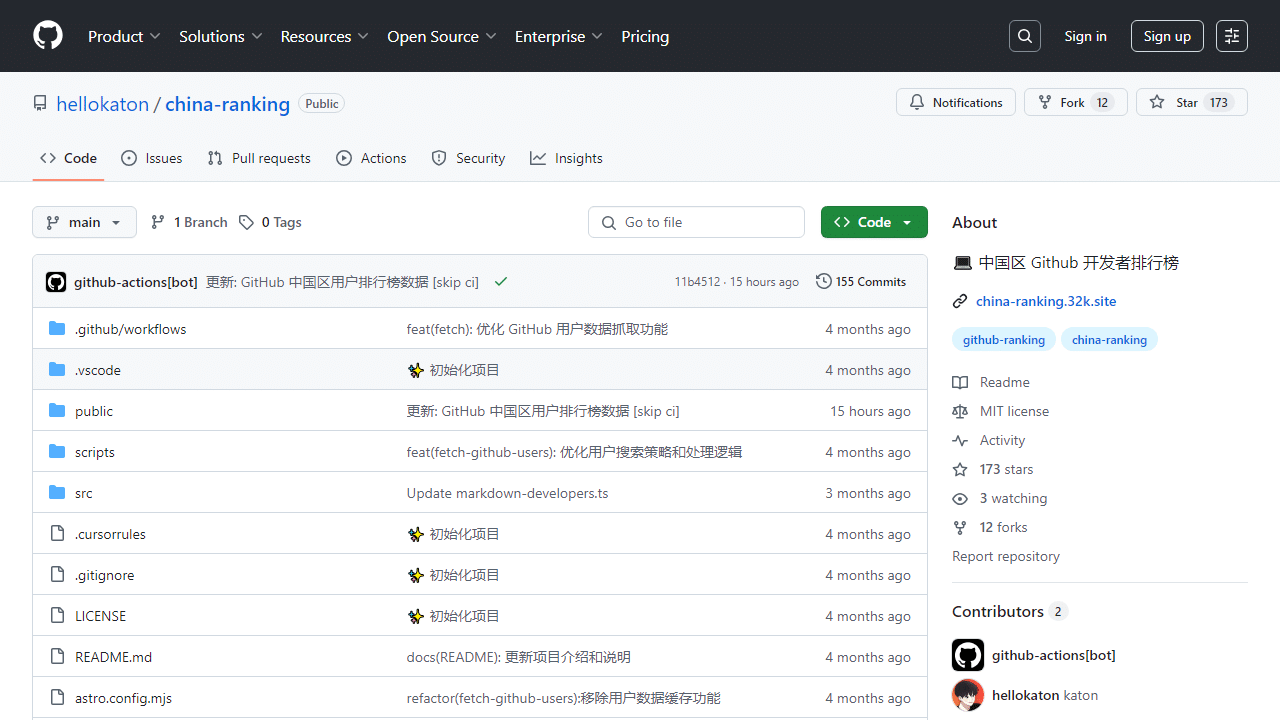Click the eye icon next to 3 watching
This screenshot has height=720, width=1280.
[x=960, y=498]
